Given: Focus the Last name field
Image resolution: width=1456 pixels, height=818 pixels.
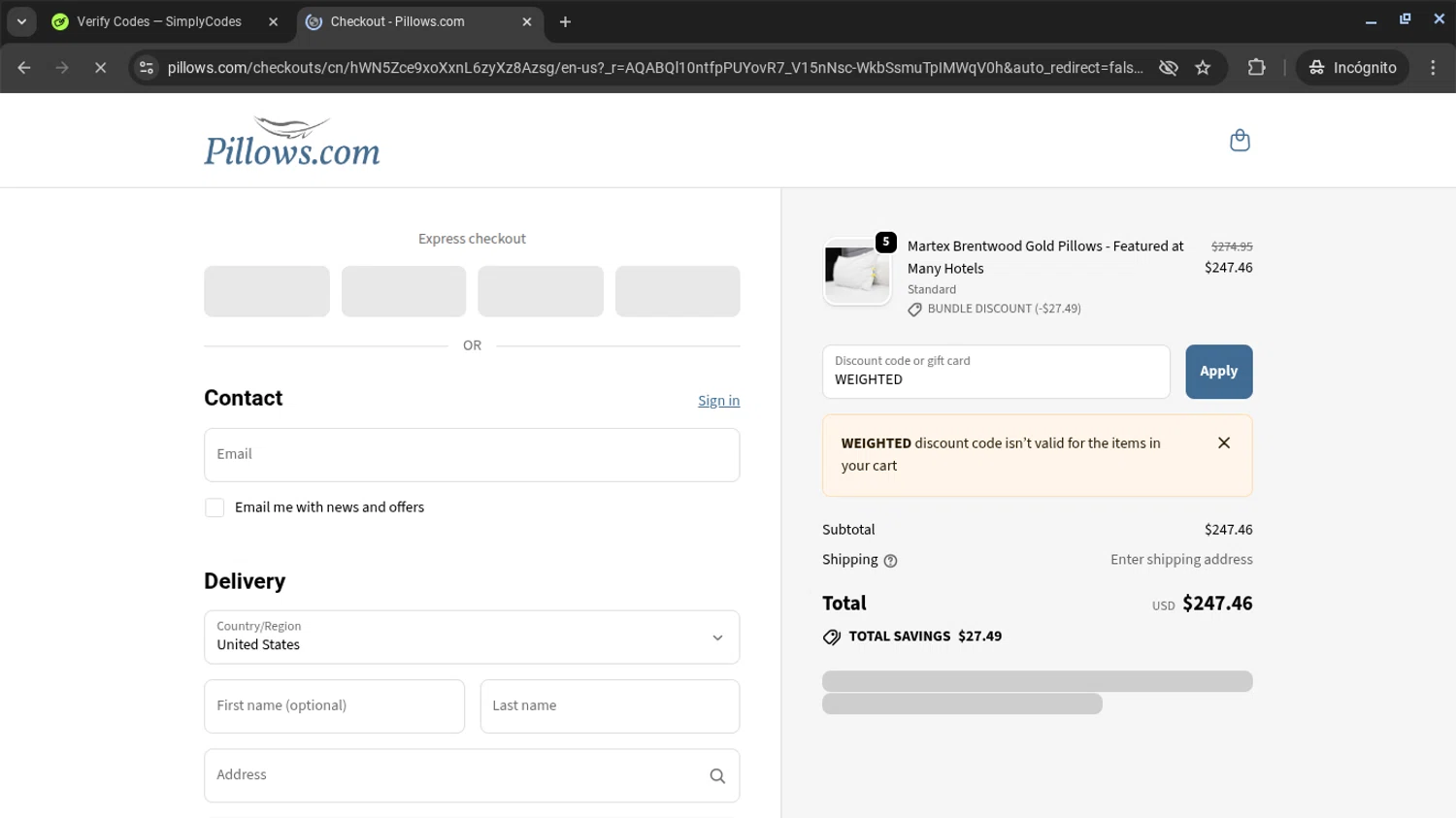Looking at the screenshot, I should (x=610, y=705).
